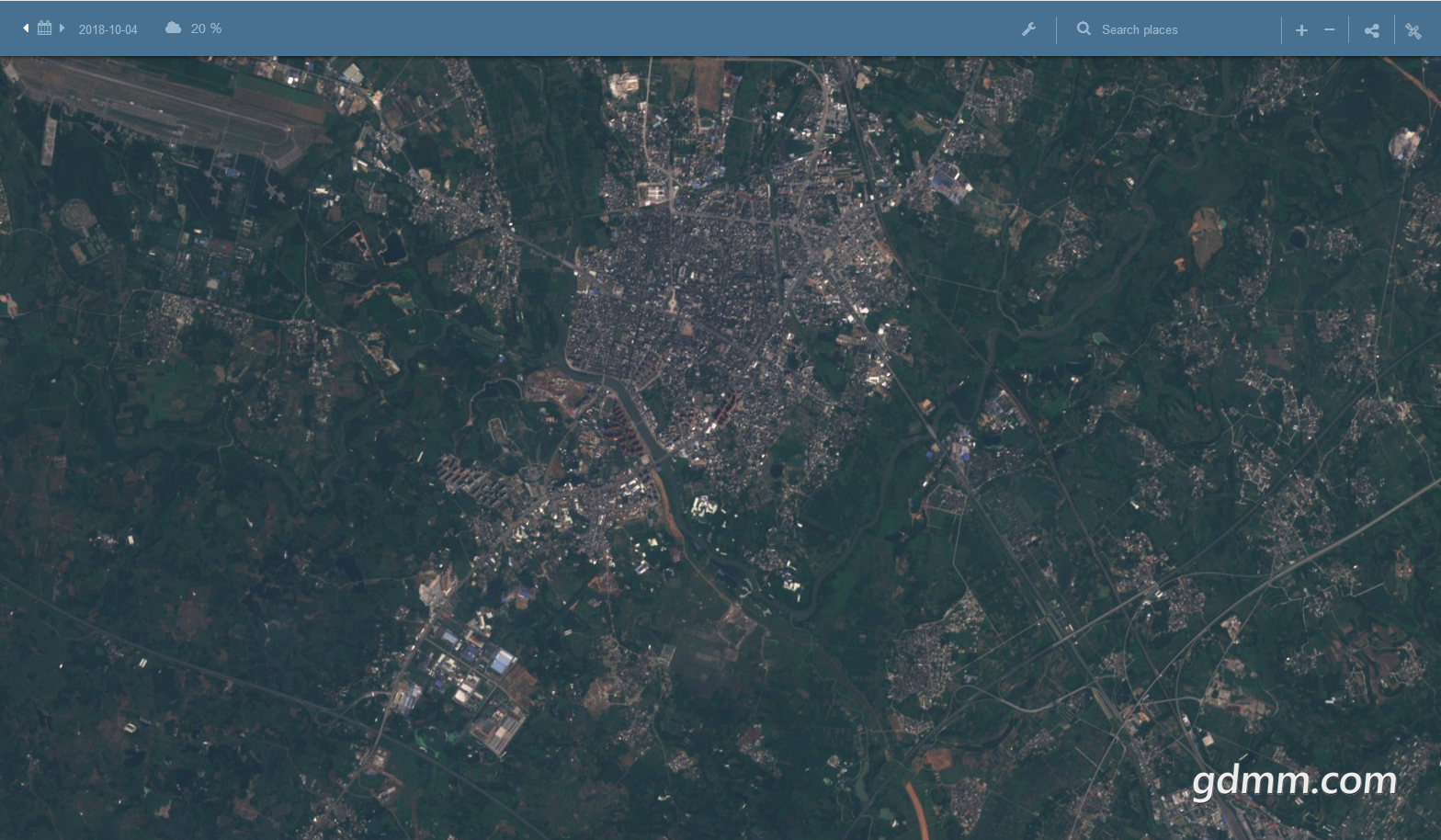The height and width of the screenshot is (840, 1441).
Task: Click the search magnifier icon
Action: click(x=1084, y=29)
